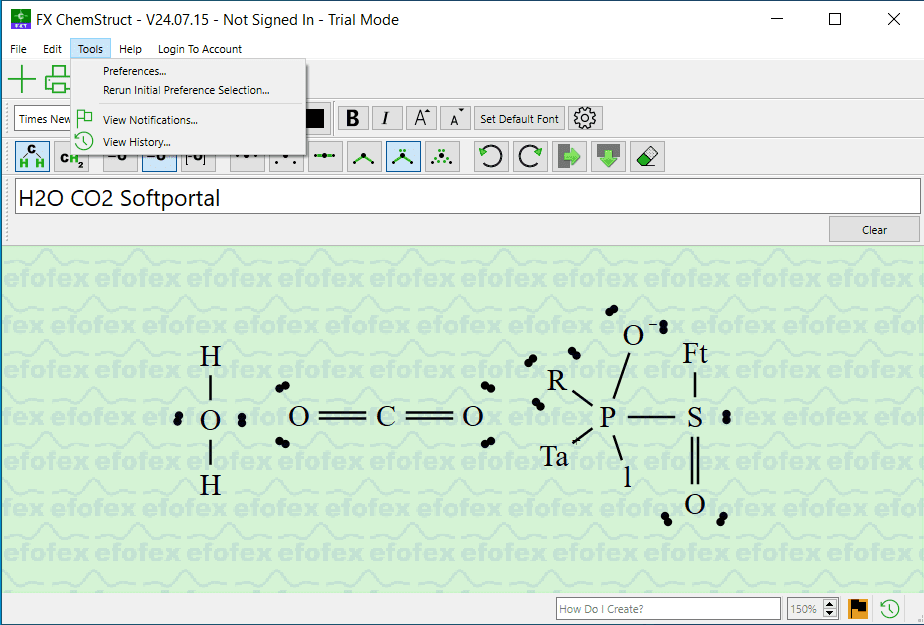Toggle the angled bond with lone pair icon
924x625 pixels.
click(x=403, y=157)
